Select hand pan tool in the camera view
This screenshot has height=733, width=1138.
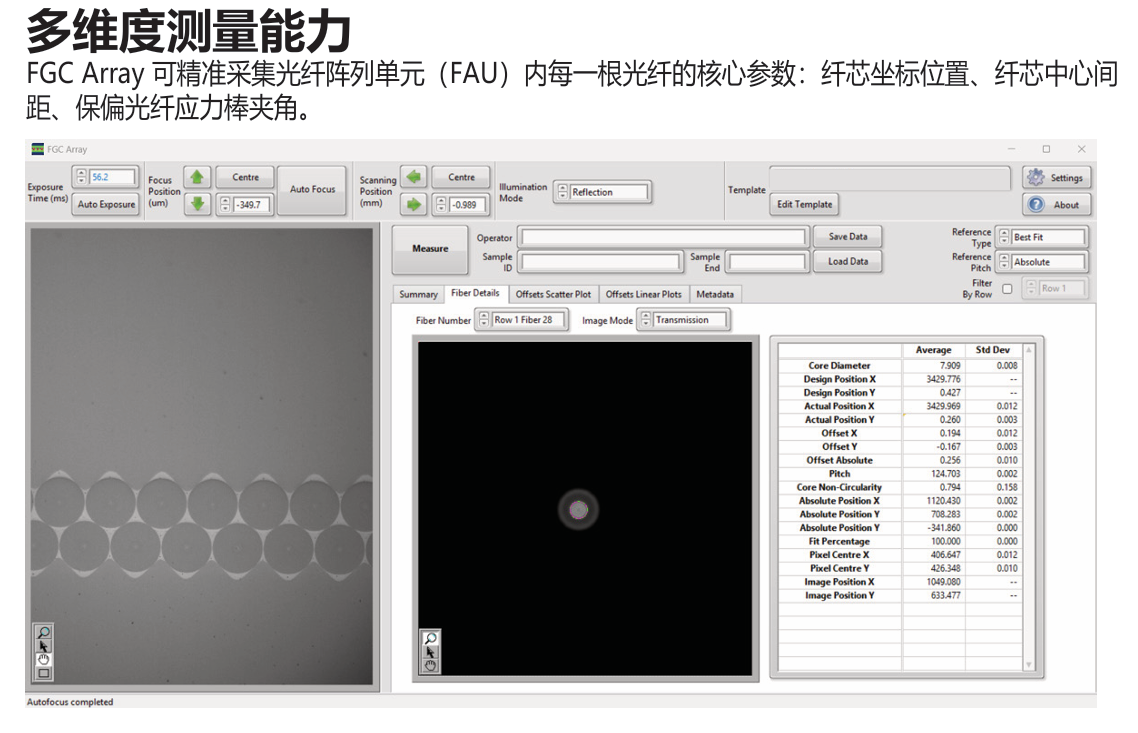point(44,659)
